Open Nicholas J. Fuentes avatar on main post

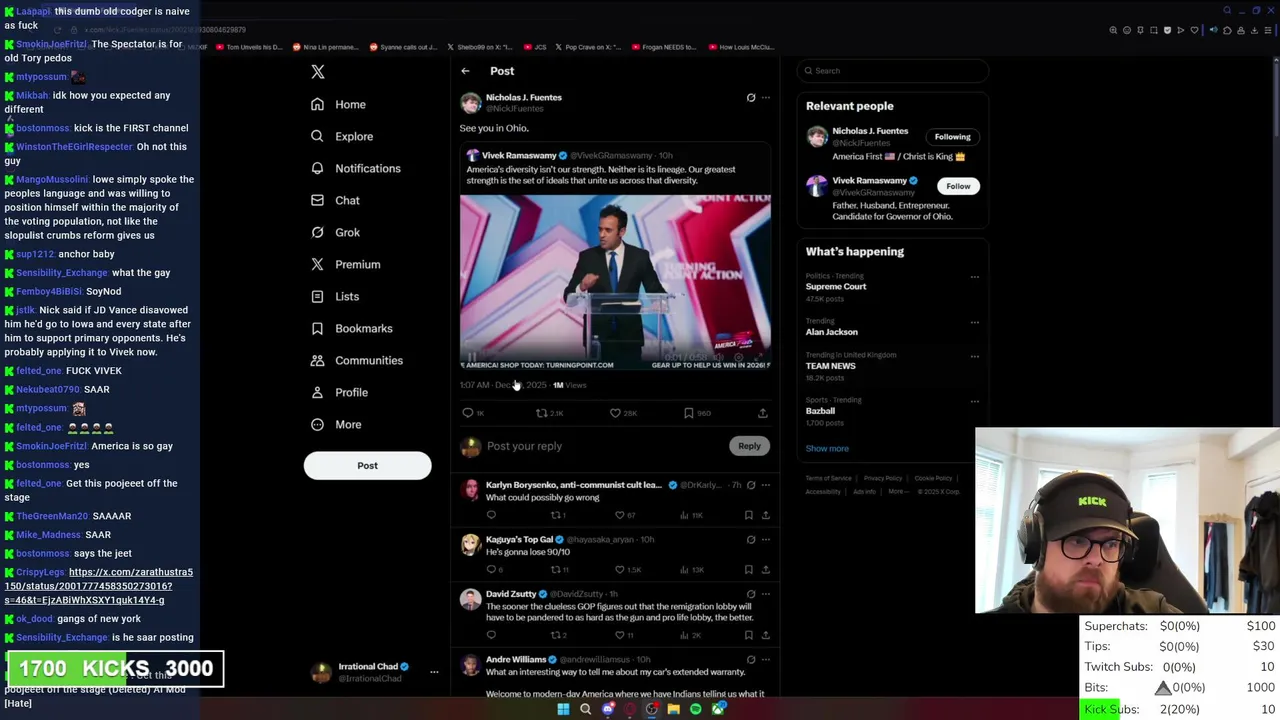click(470, 103)
